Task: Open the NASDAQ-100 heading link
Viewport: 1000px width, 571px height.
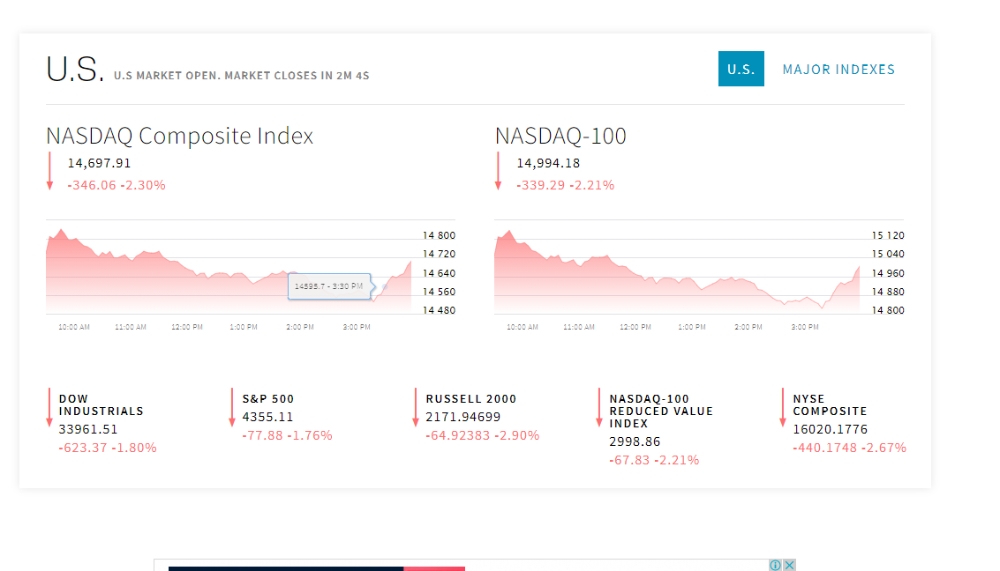Action: point(561,136)
